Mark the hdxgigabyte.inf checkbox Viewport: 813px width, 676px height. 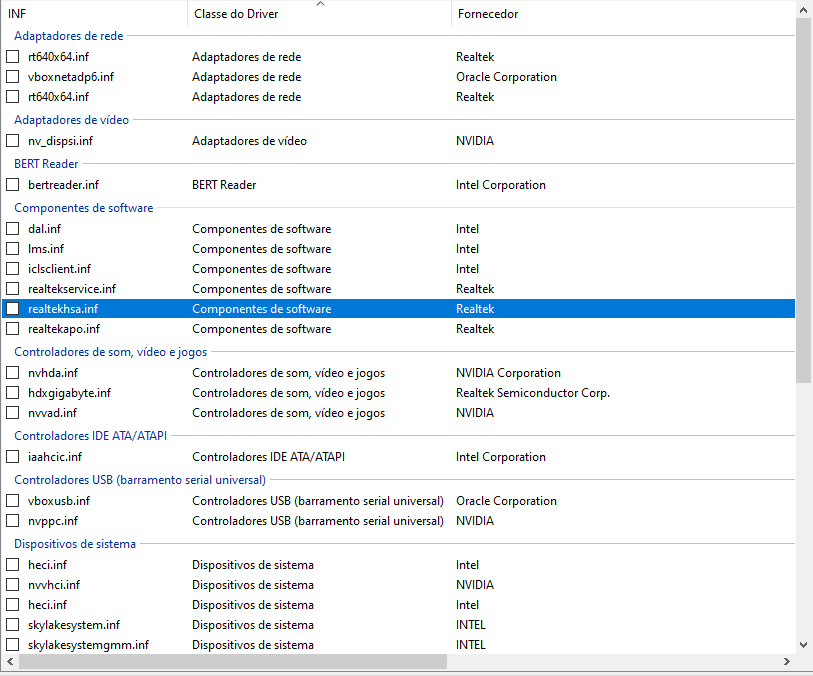(12, 393)
